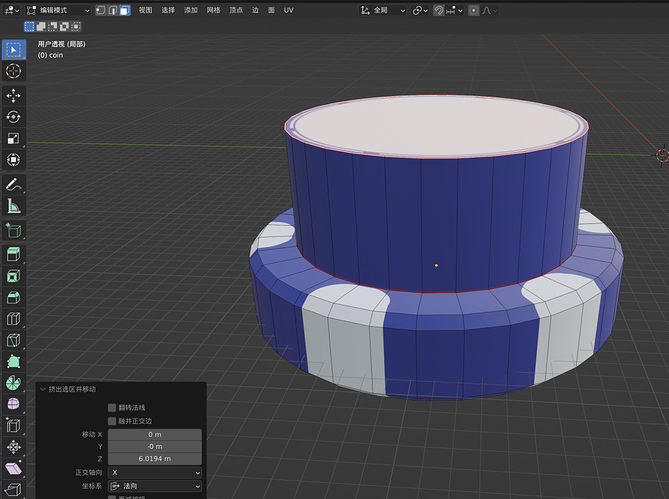Choose the Annotate pencil tool

[13, 185]
